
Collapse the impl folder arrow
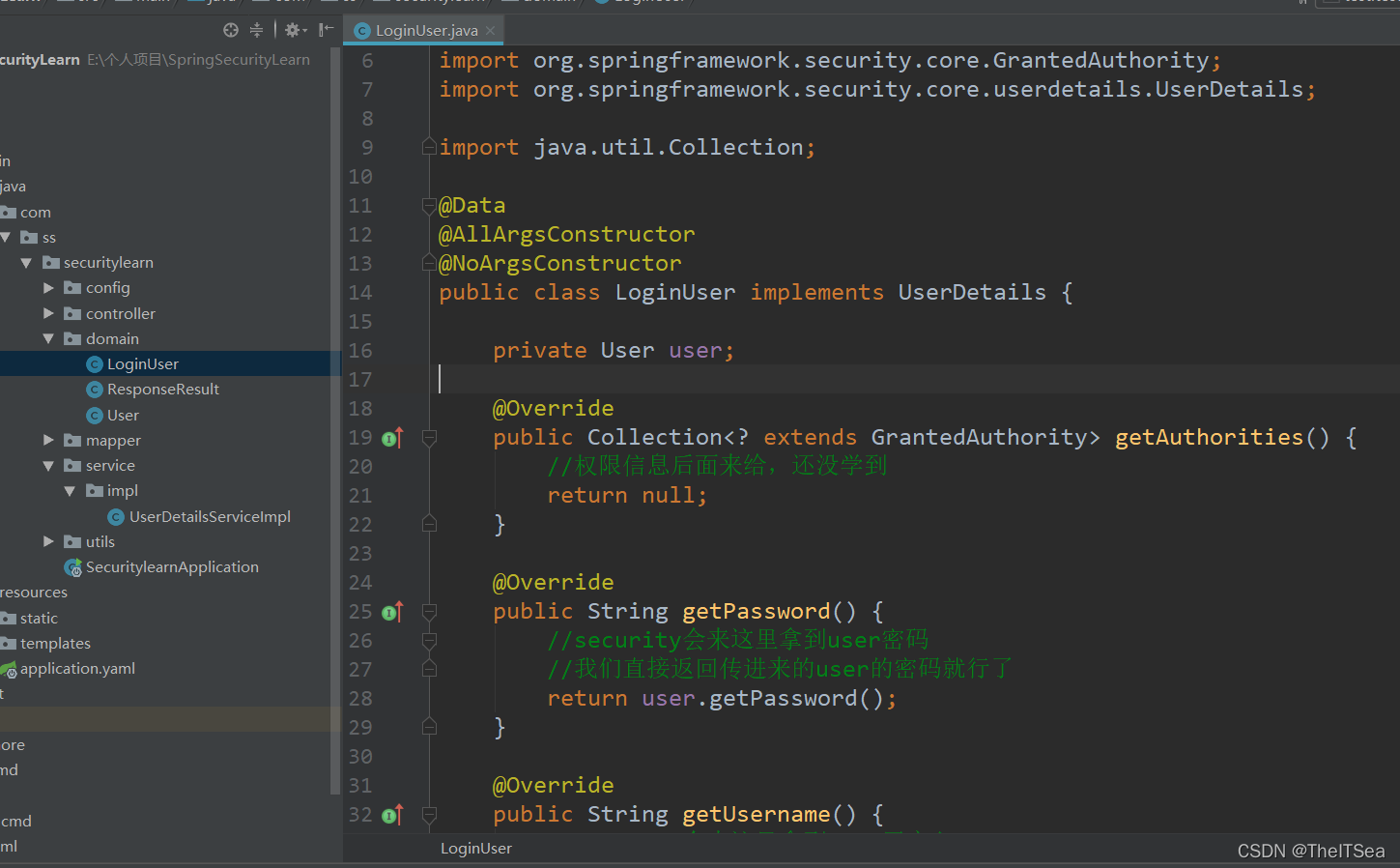click(x=70, y=491)
